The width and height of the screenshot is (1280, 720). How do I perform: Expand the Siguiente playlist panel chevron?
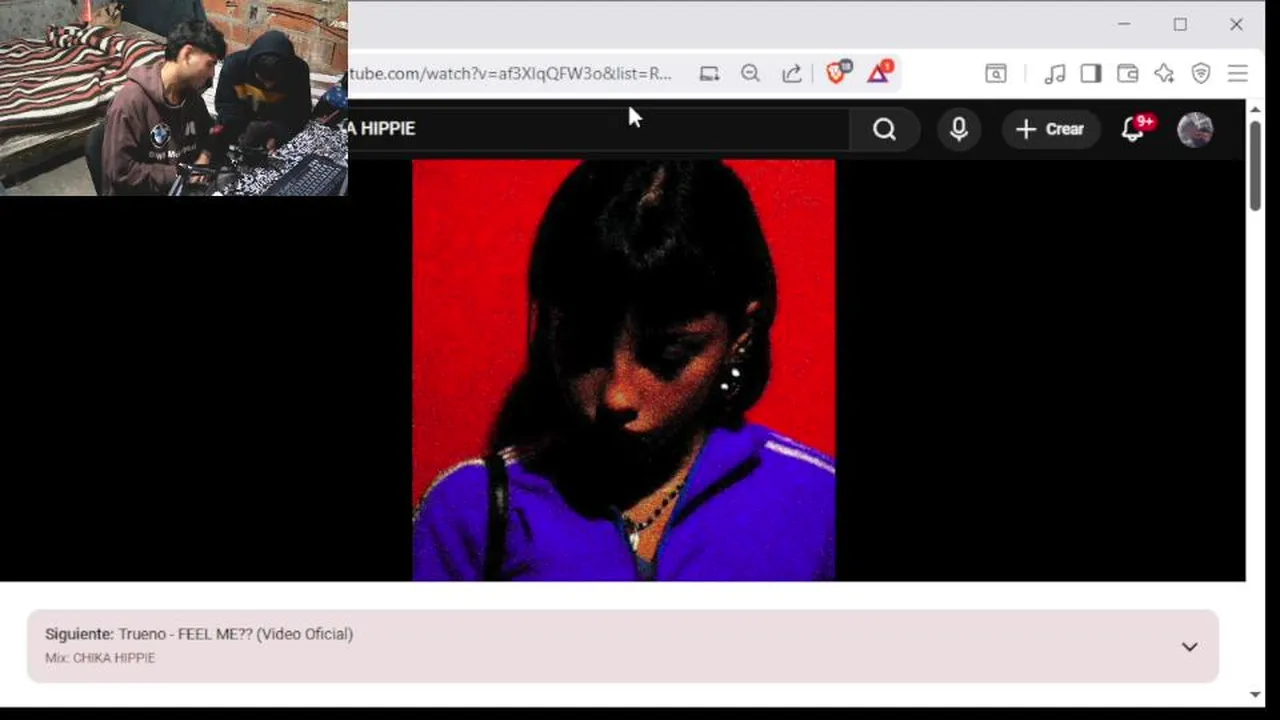tap(1189, 647)
